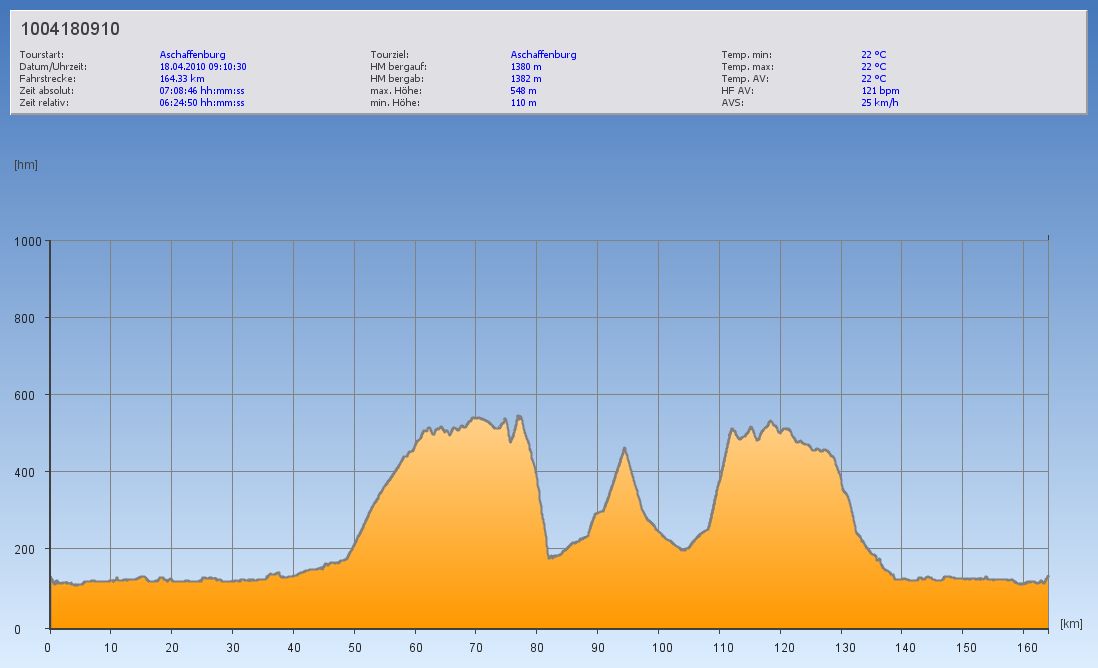The image size is (1098, 668).
Task: Select the HF AV value 121 bpm
Action: click(880, 90)
